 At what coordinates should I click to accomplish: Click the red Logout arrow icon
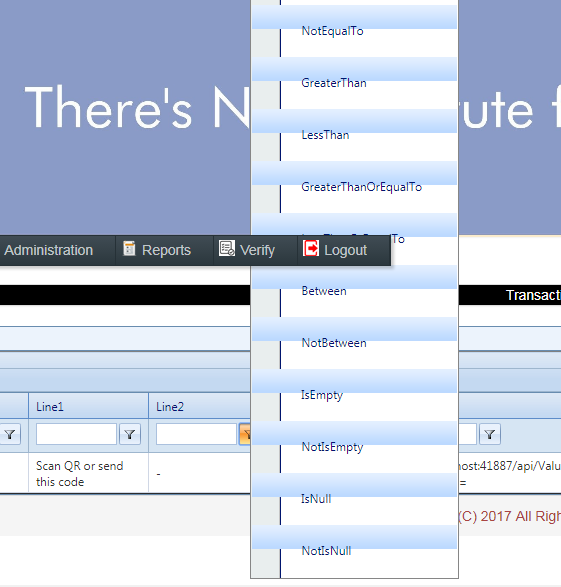(311, 249)
